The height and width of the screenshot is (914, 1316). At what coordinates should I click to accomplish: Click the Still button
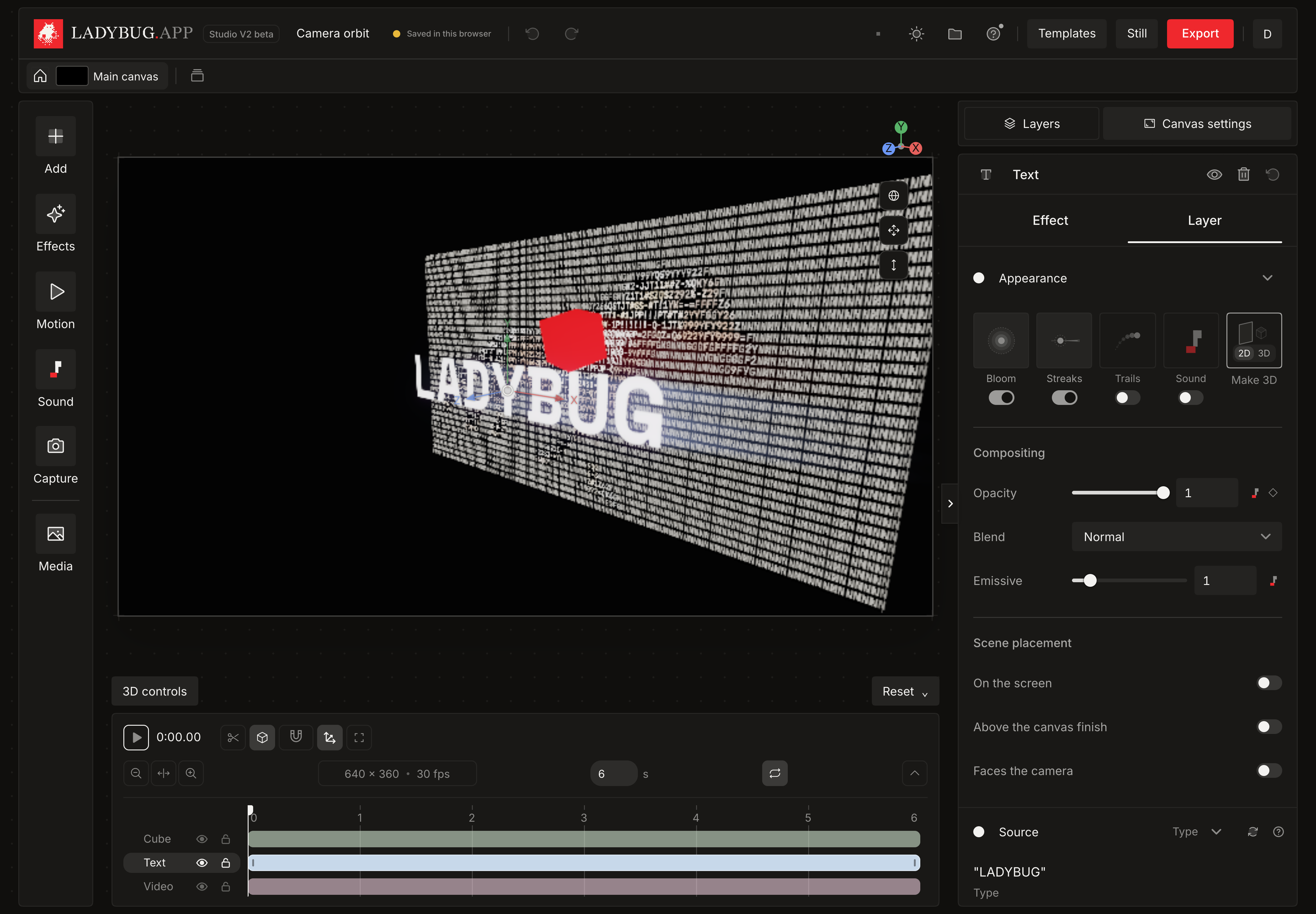click(1136, 34)
